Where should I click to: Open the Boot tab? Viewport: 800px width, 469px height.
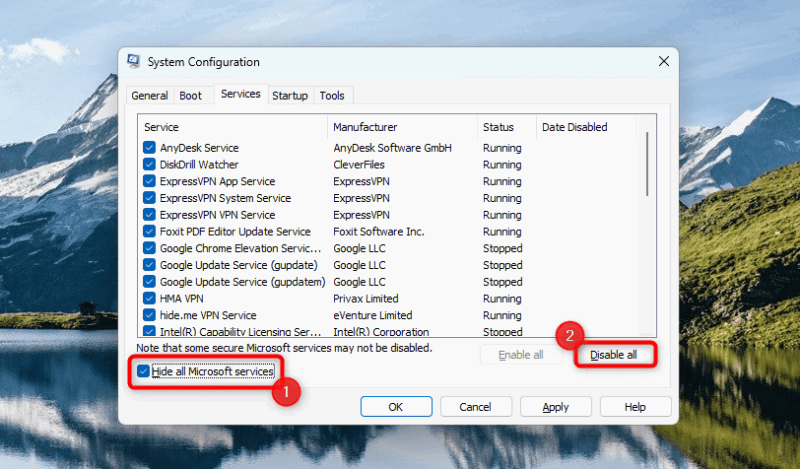click(190, 95)
